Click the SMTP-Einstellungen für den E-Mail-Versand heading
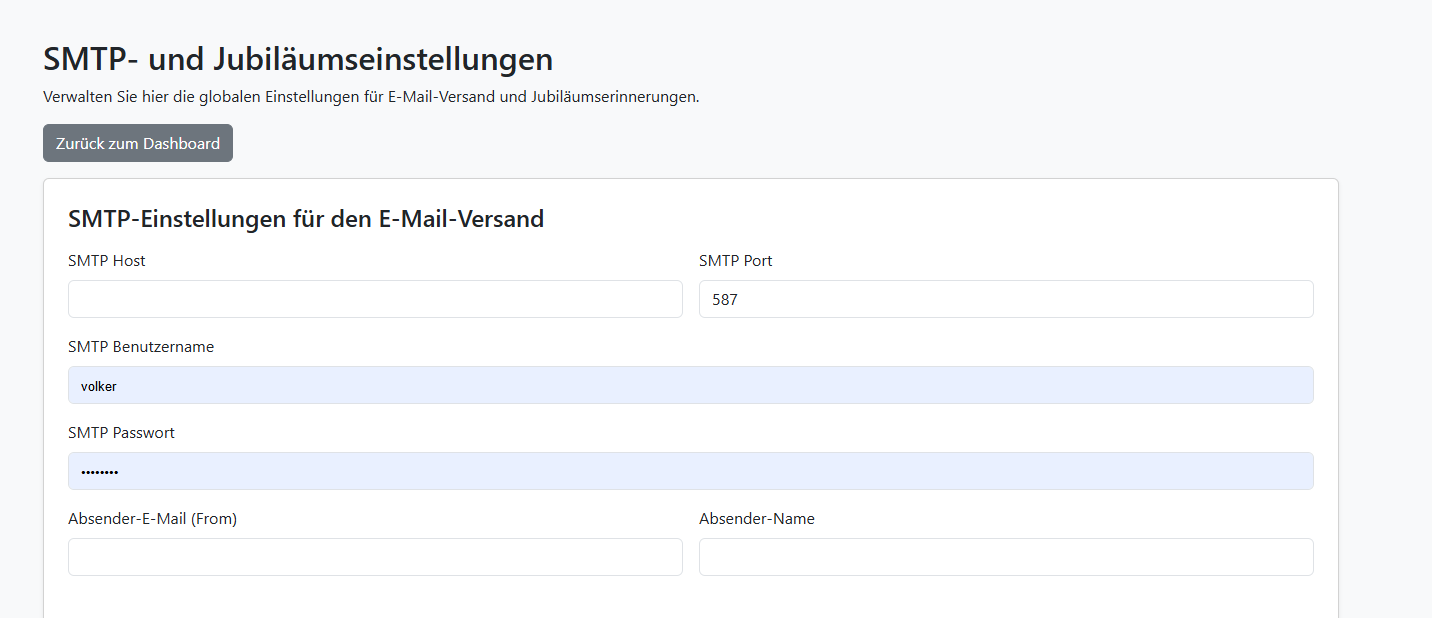 (x=306, y=219)
